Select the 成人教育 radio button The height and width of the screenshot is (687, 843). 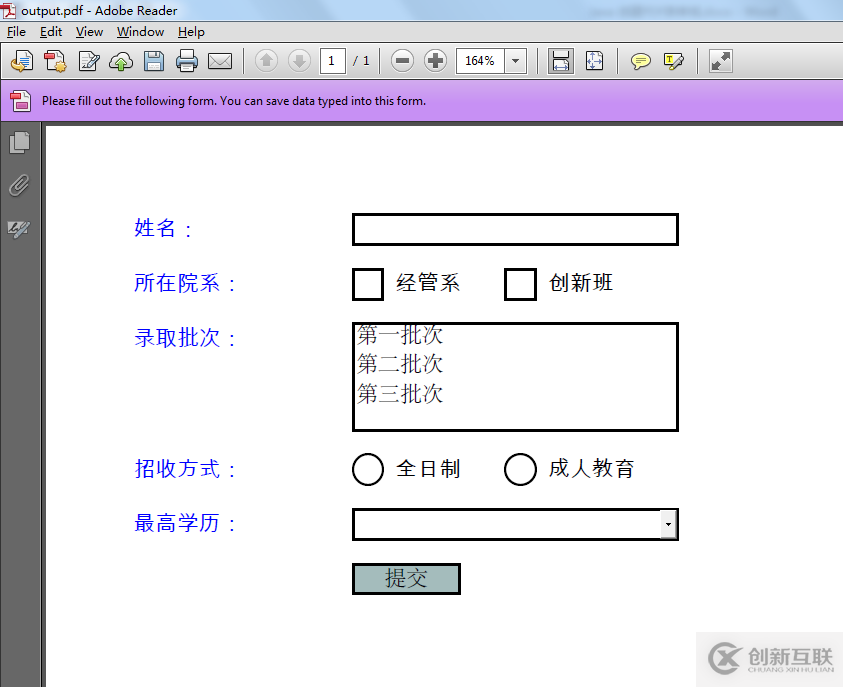pyautogui.click(x=520, y=469)
